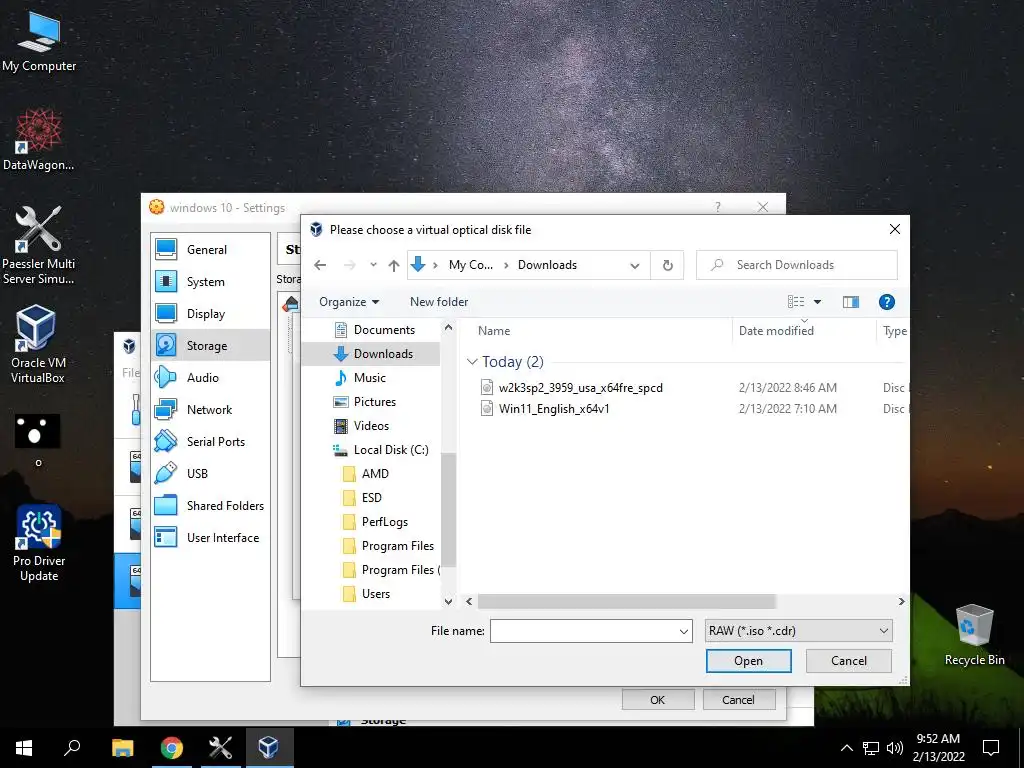1024x768 pixels.
Task: Refresh the Downloads folder listing
Action: coord(667,265)
